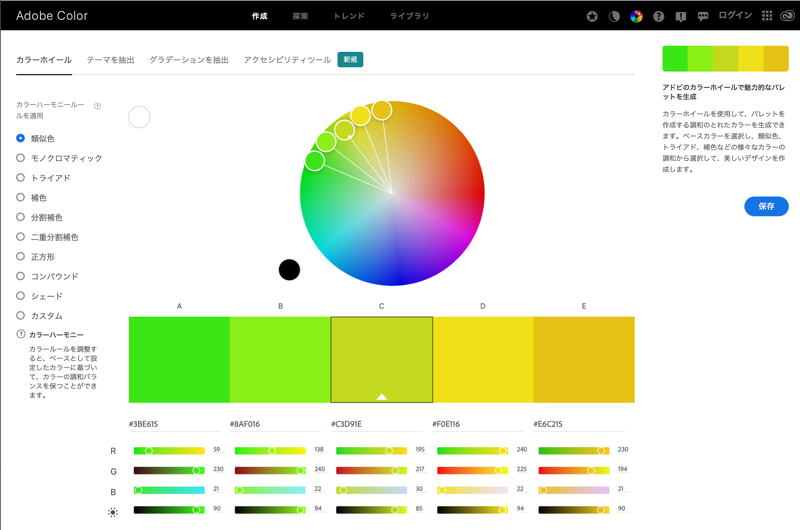Screen dimensions: 800x530
Task: Choose the 補色 radio option
Action: point(21,198)
